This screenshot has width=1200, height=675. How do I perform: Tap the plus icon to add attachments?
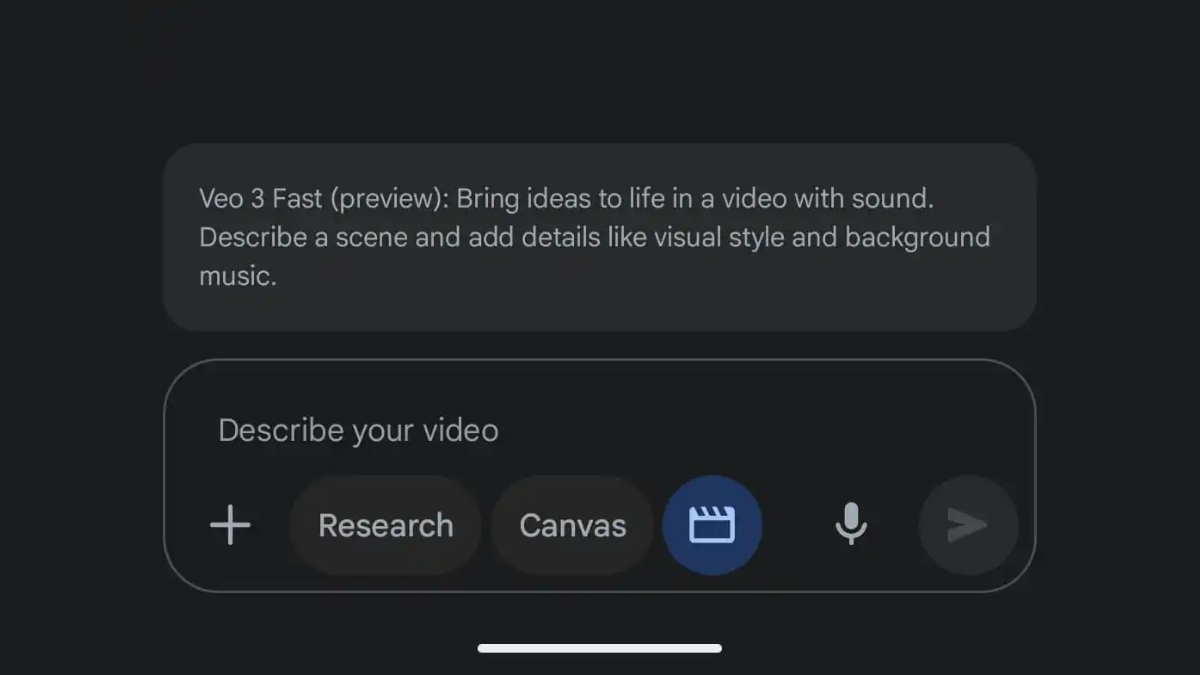(x=230, y=525)
